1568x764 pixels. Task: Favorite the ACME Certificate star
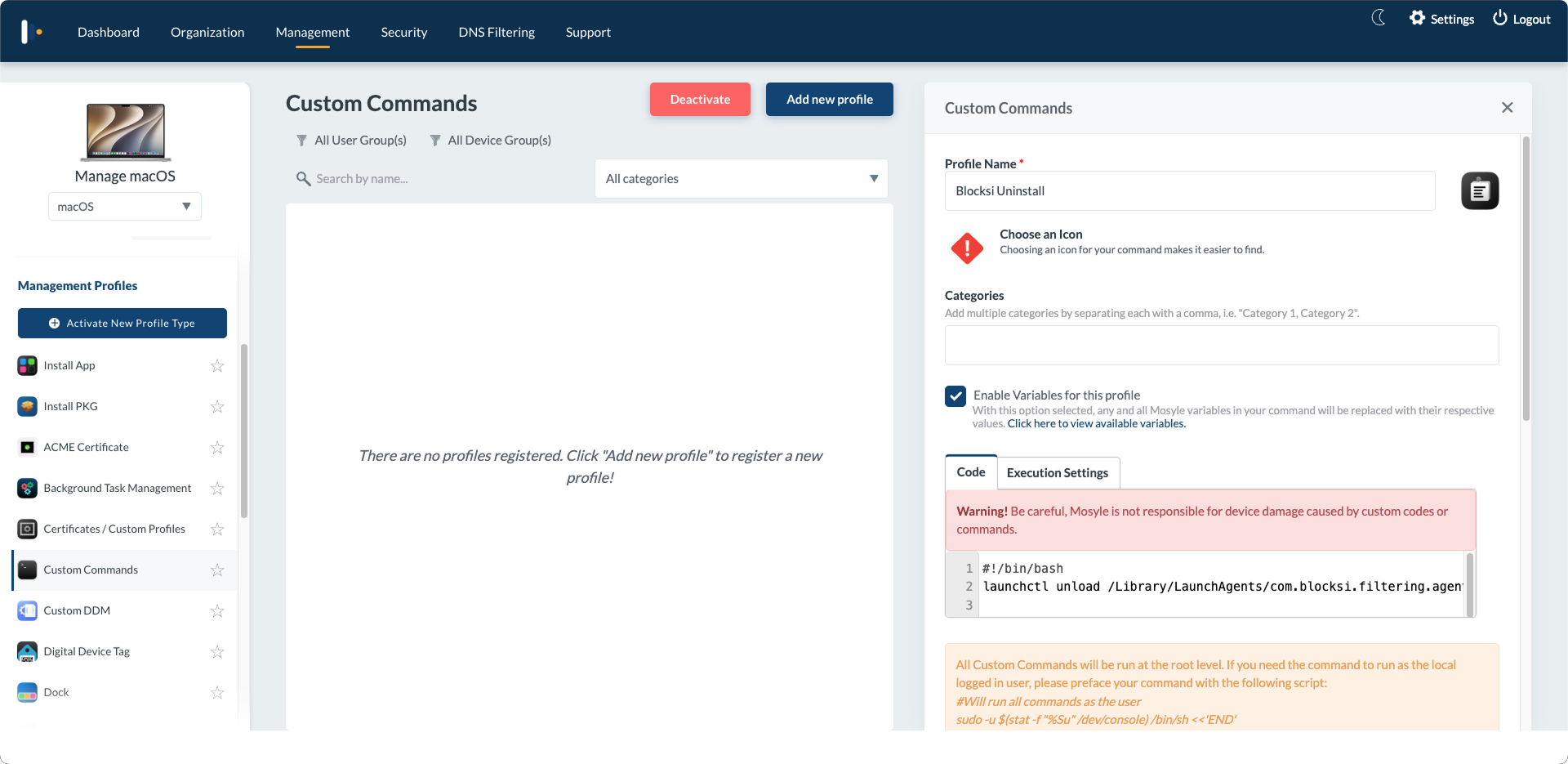pos(217,447)
